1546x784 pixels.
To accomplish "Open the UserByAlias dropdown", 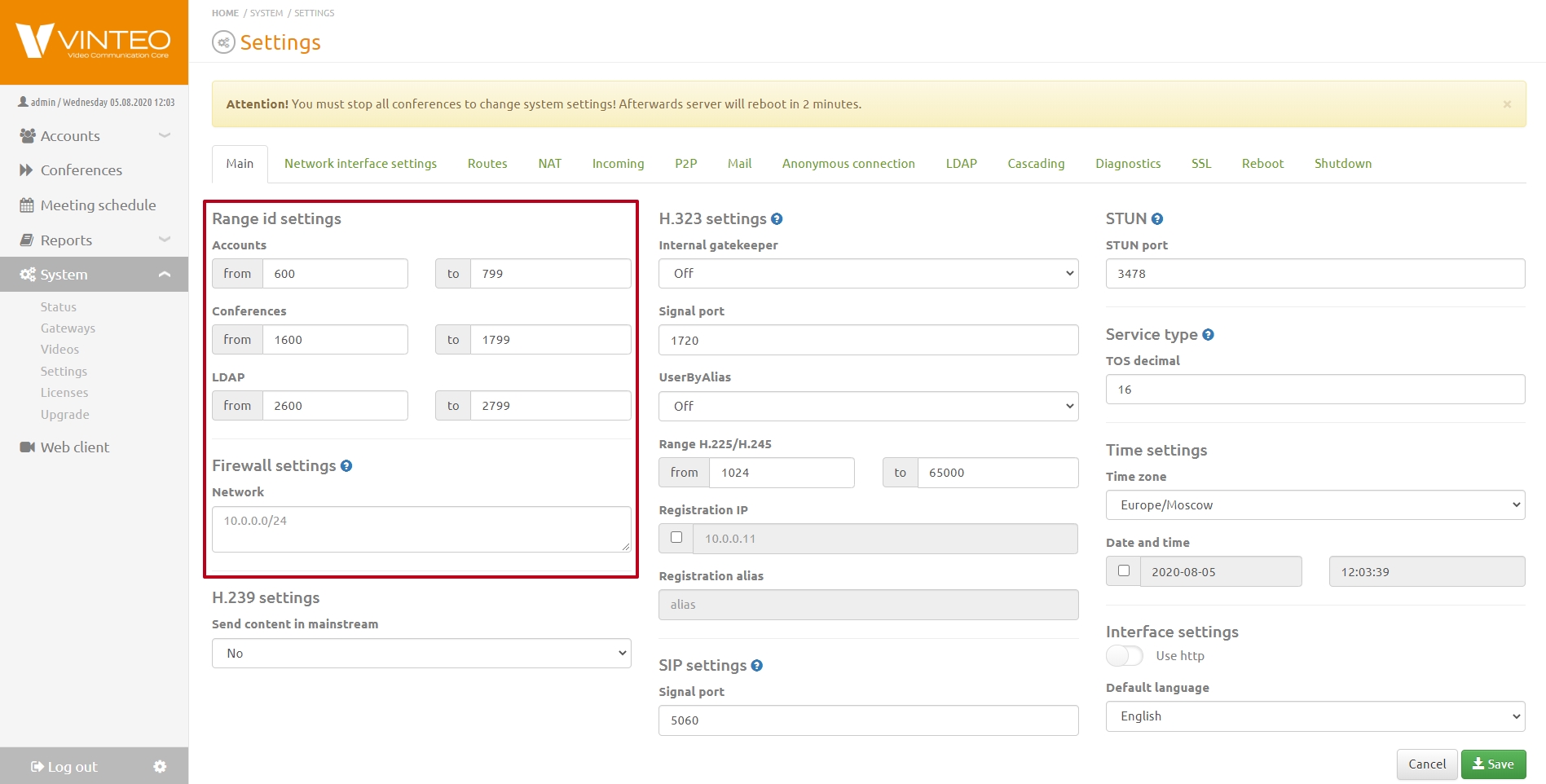I will click(x=869, y=407).
